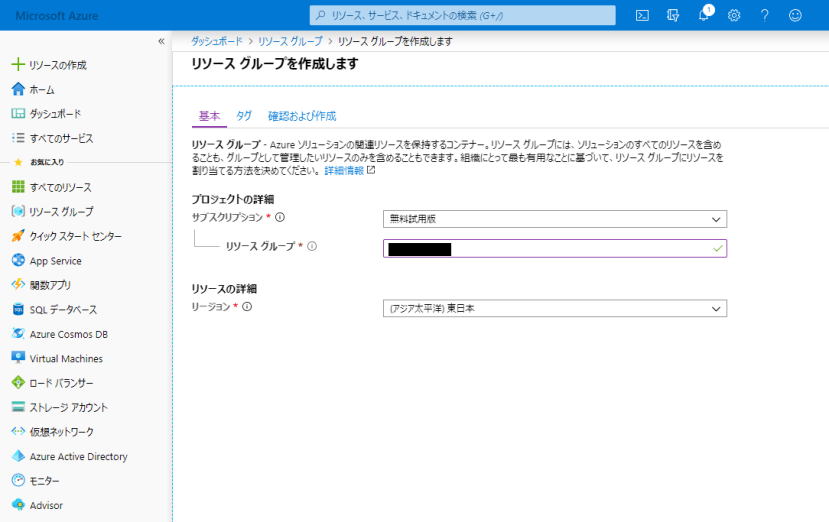Go to ダッシュボード breadcrumb link
The image size is (829, 522).
coord(217,41)
